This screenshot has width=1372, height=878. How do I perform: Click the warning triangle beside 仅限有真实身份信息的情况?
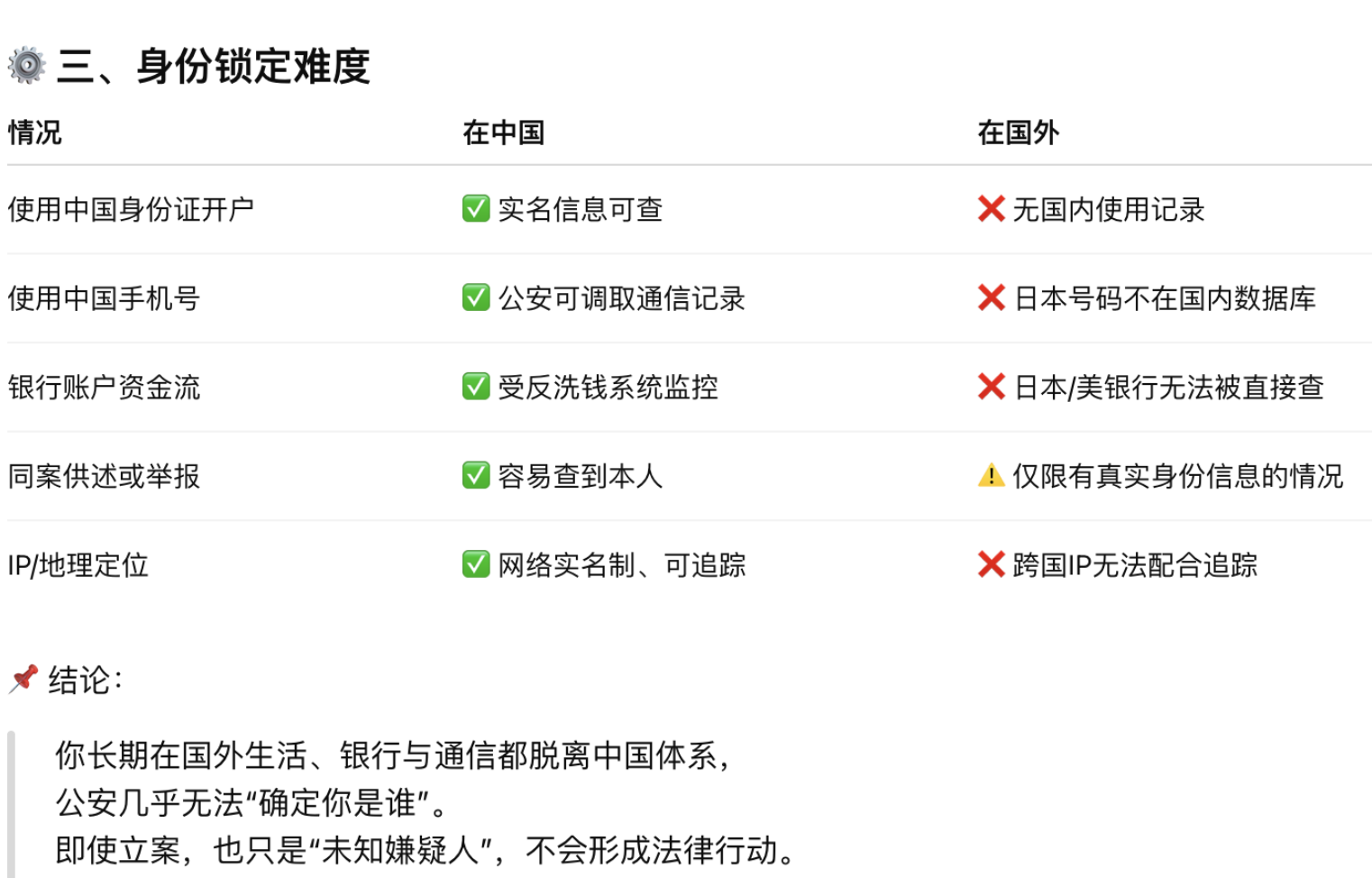[x=991, y=475]
